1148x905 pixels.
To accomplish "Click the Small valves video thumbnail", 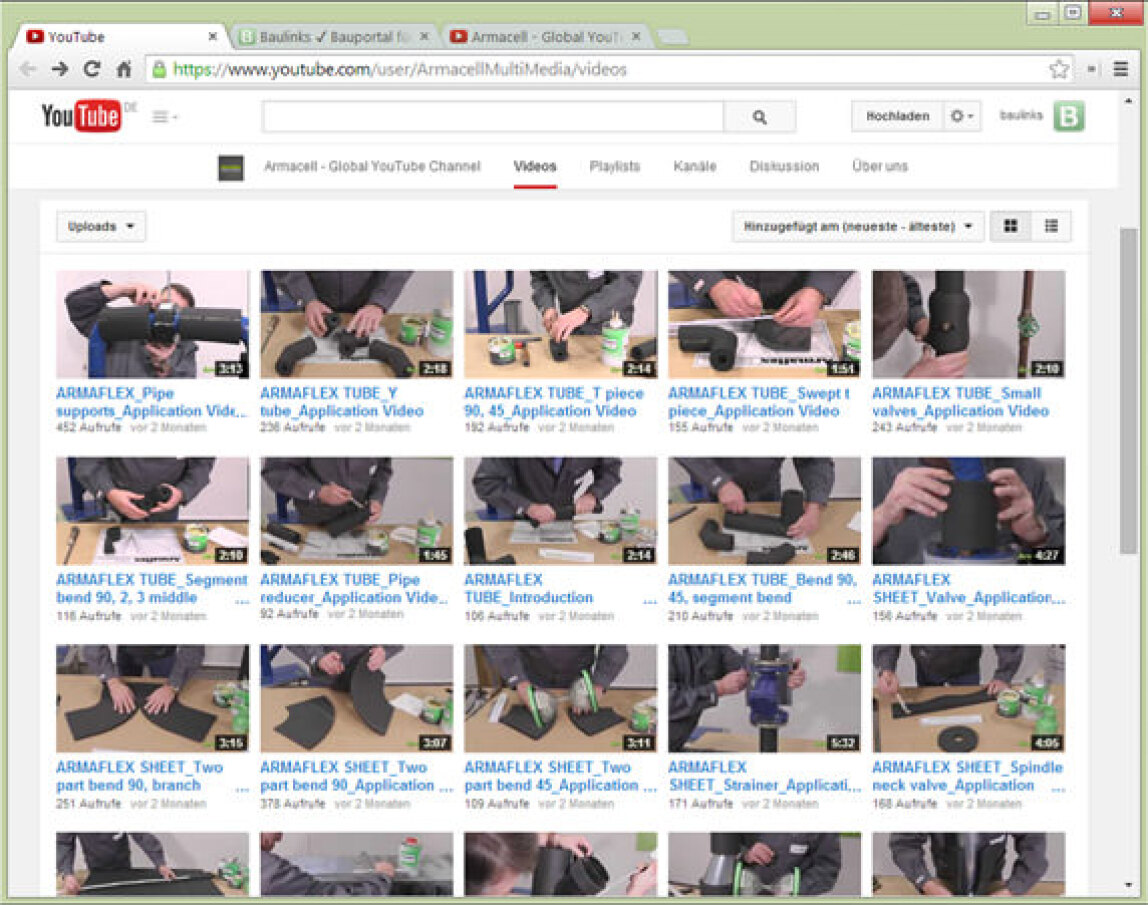I will pos(969,324).
